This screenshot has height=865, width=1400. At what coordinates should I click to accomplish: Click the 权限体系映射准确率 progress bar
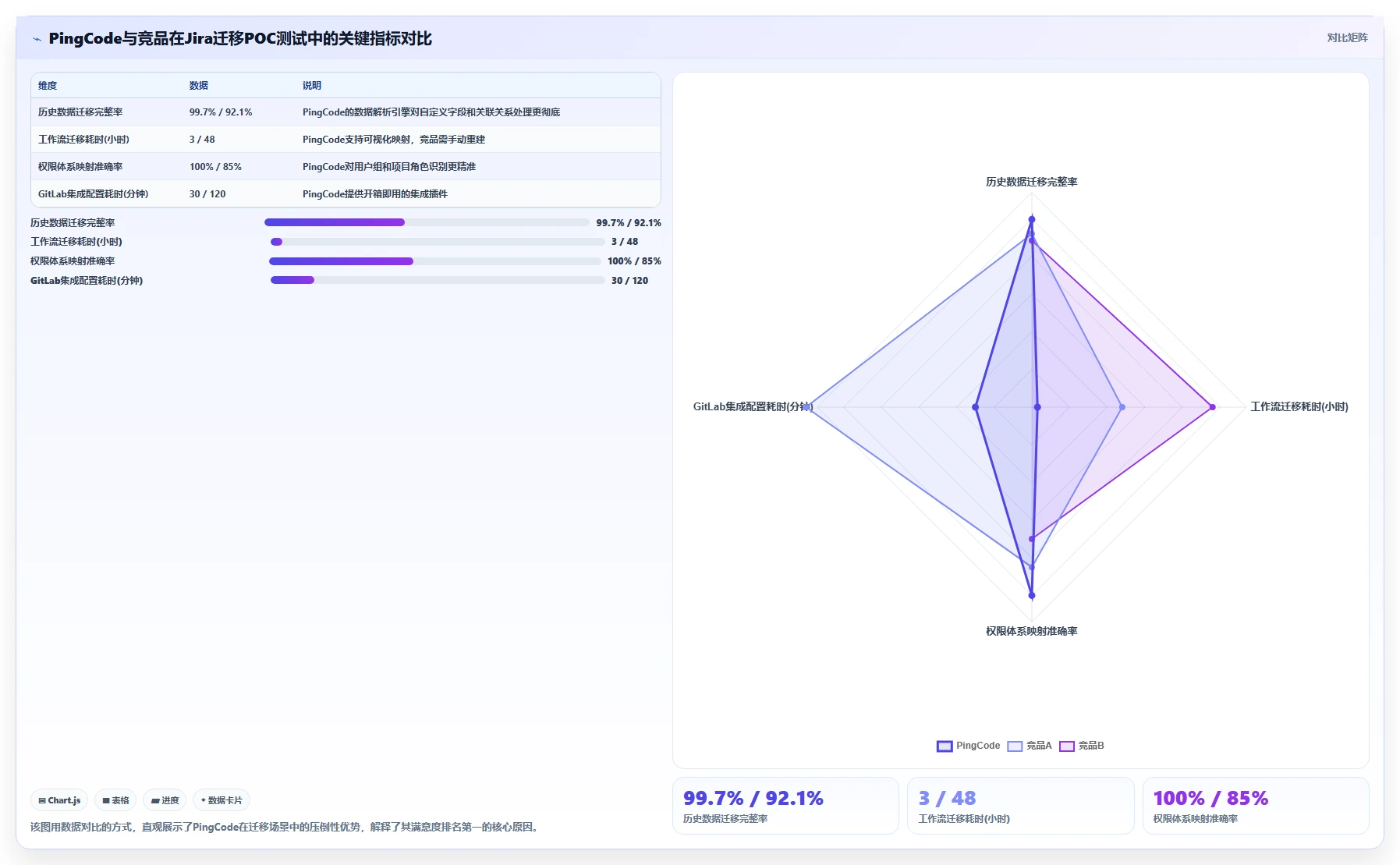434,261
